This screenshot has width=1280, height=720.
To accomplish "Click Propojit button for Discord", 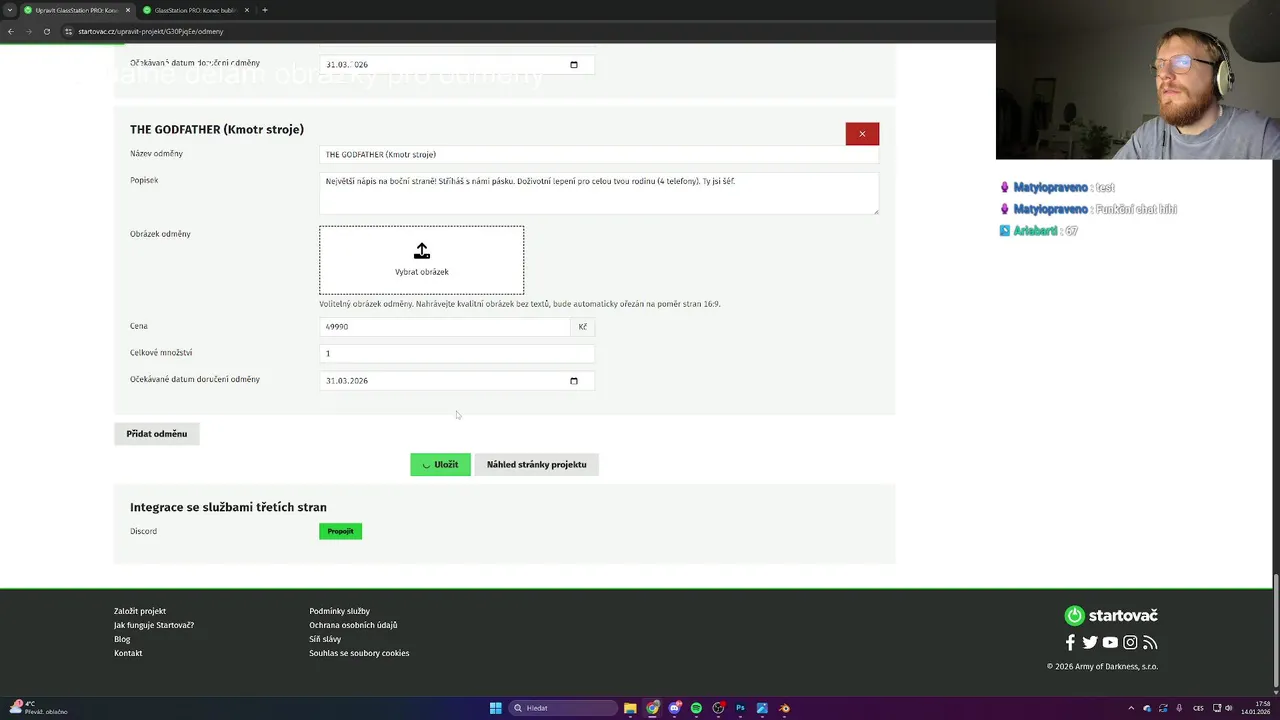I will coord(340,531).
